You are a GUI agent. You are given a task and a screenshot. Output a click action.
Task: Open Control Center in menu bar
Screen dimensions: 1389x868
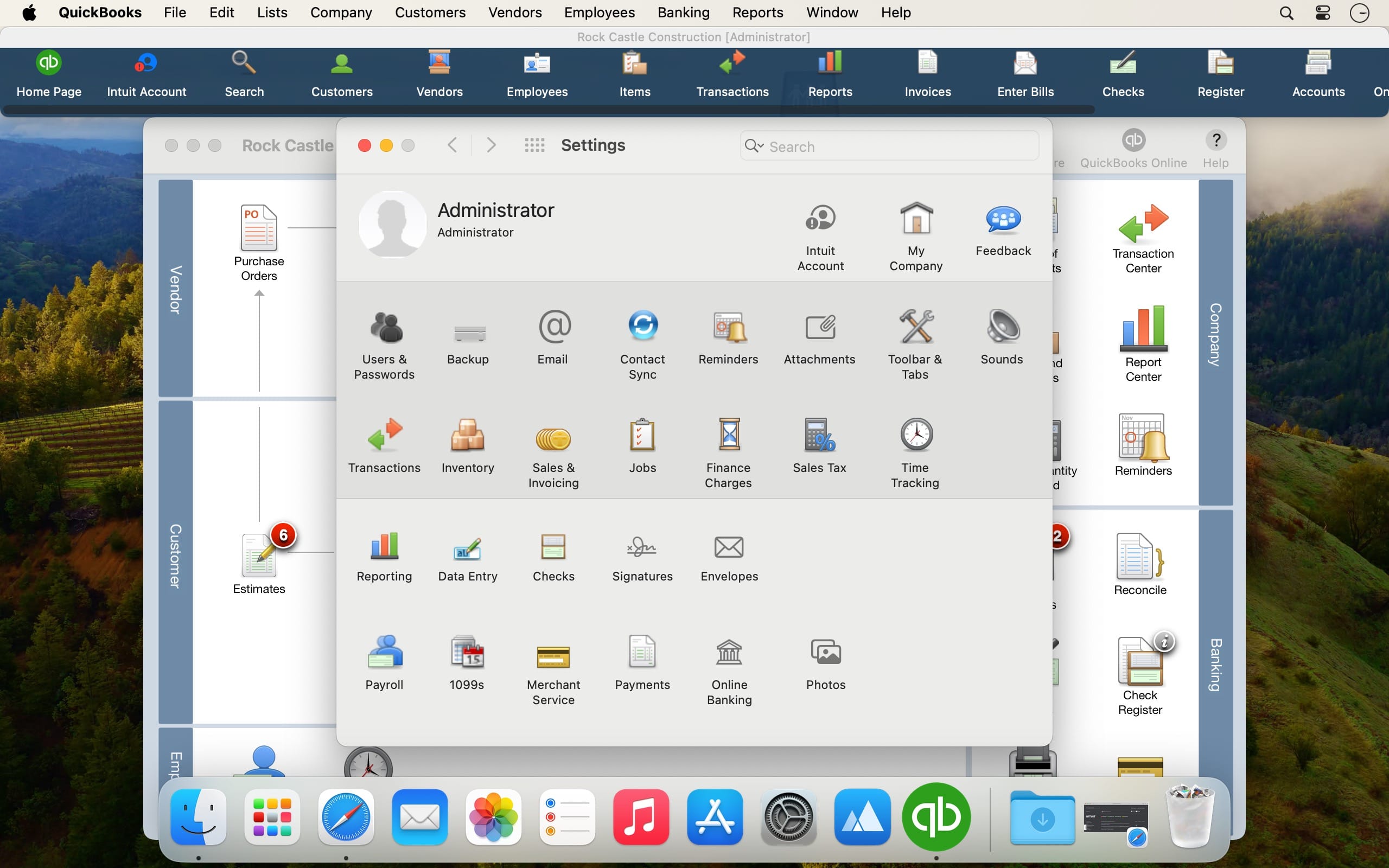(1322, 12)
